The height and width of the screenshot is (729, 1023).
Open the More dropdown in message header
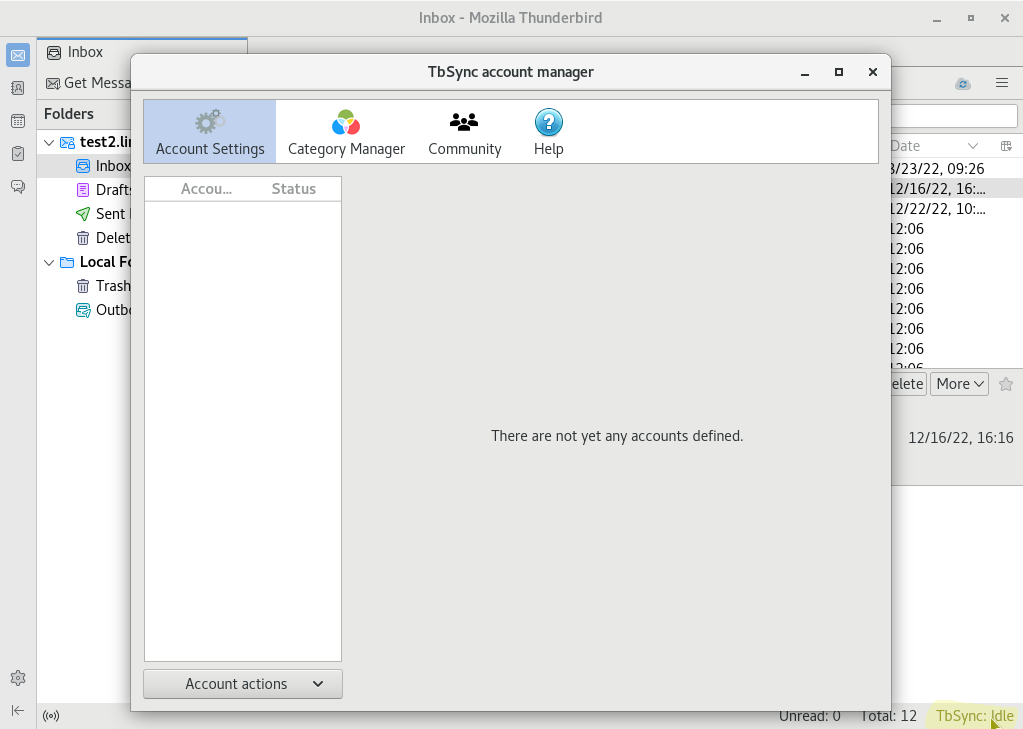(x=960, y=384)
